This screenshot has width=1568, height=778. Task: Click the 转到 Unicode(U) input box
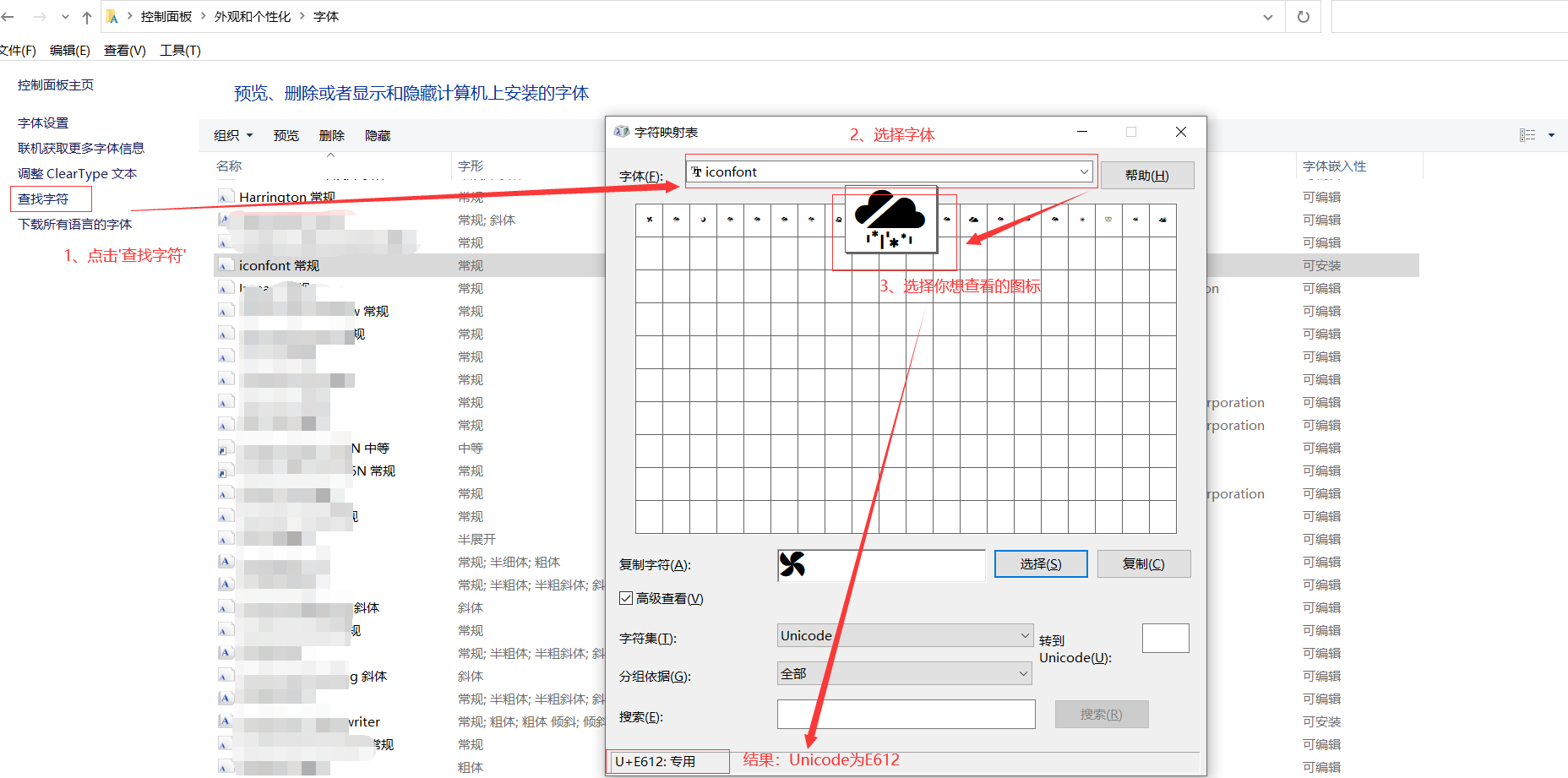[1166, 639]
